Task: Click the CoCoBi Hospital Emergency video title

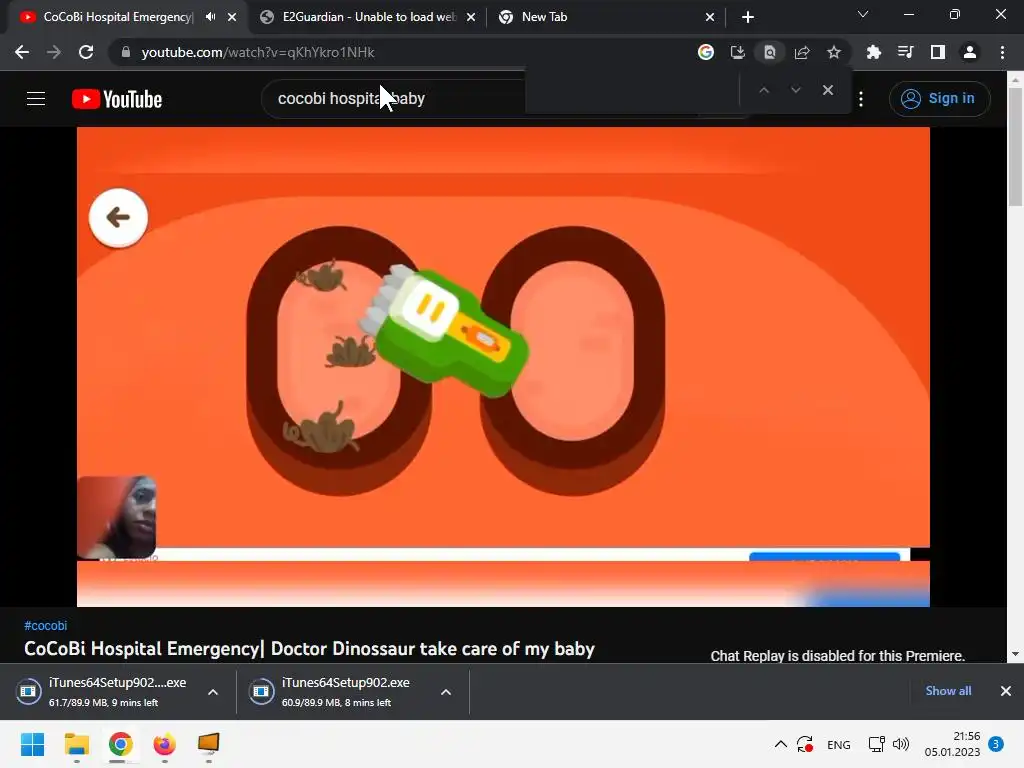Action: (x=309, y=648)
